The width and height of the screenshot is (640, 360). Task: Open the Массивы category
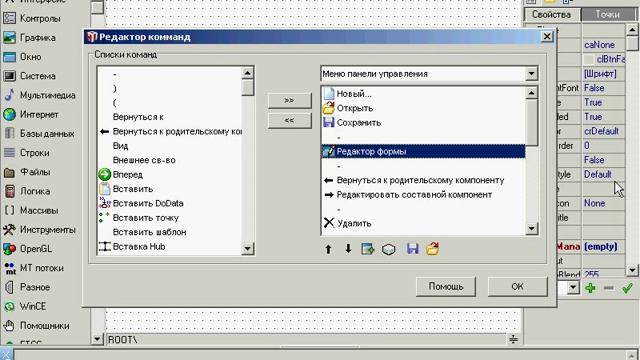[x=39, y=210]
